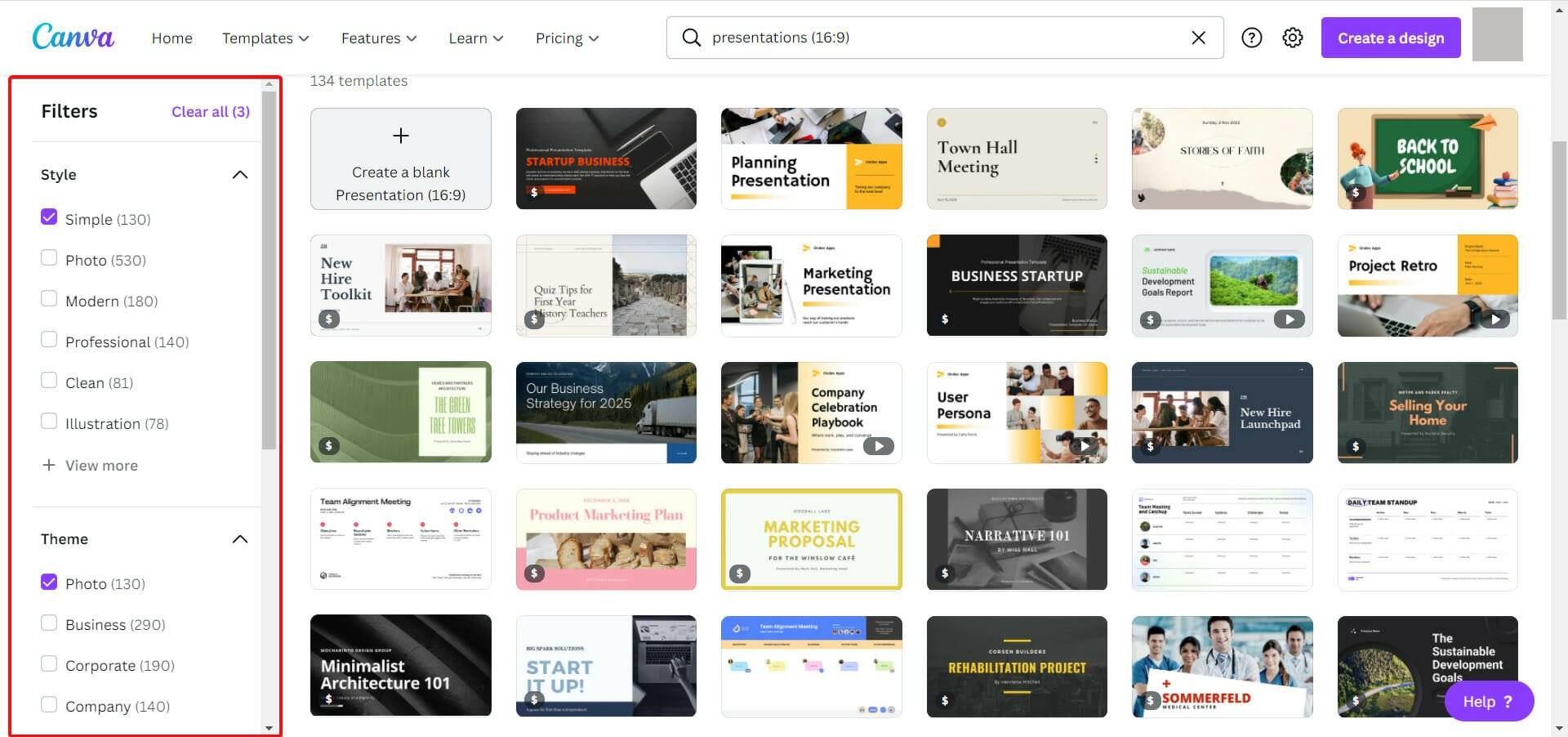This screenshot has width=1568, height=737.
Task: Open the Planning Presentation template
Action: (x=811, y=159)
